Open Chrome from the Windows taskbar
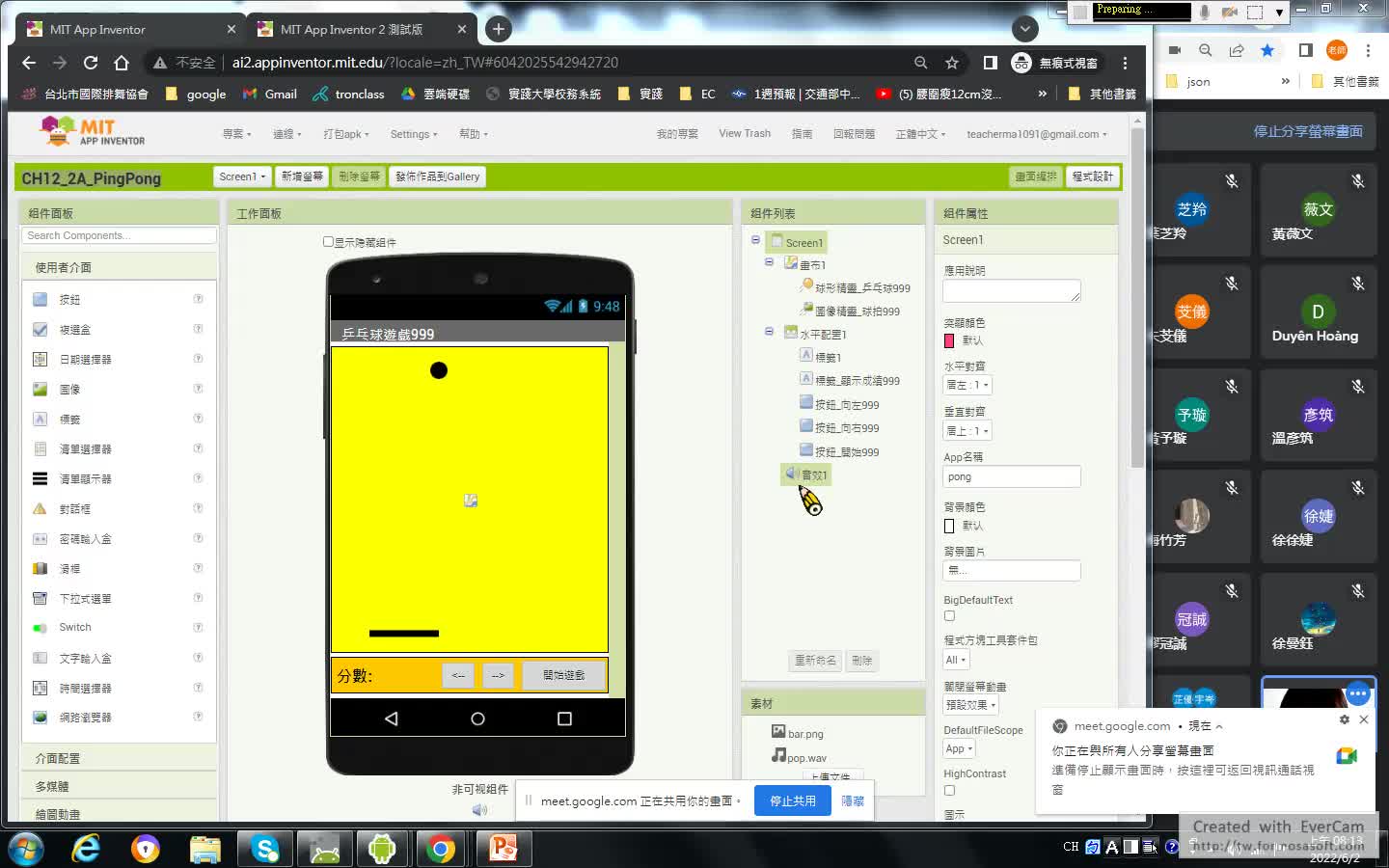Viewport: 1389px width, 868px height. click(x=442, y=848)
